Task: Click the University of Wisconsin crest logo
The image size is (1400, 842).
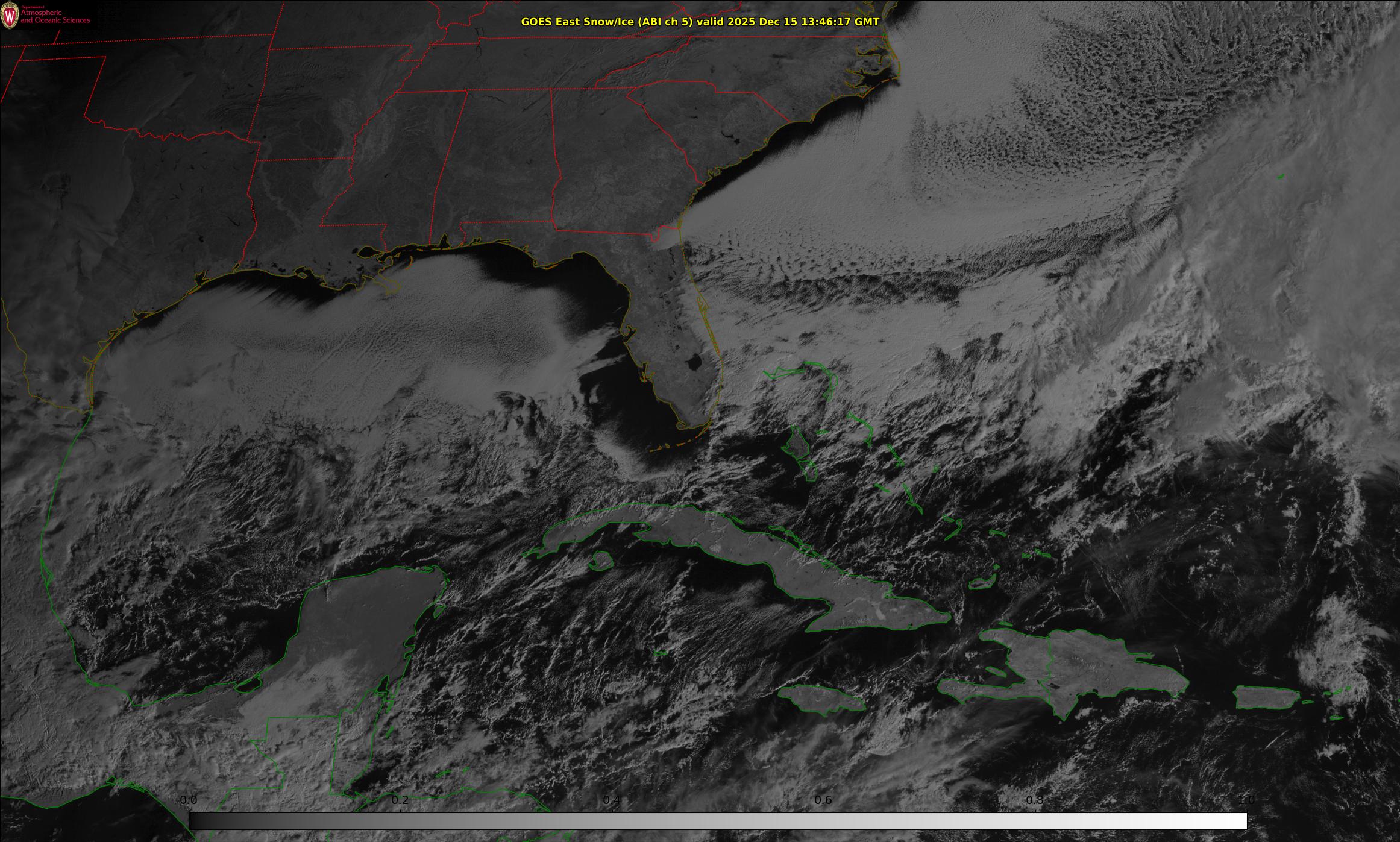Action: pyautogui.click(x=10, y=16)
